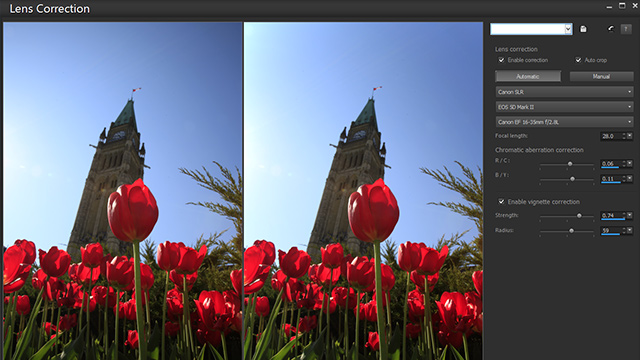Click the small arrow beside B/Y value

pyautogui.click(x=630, y=178)
